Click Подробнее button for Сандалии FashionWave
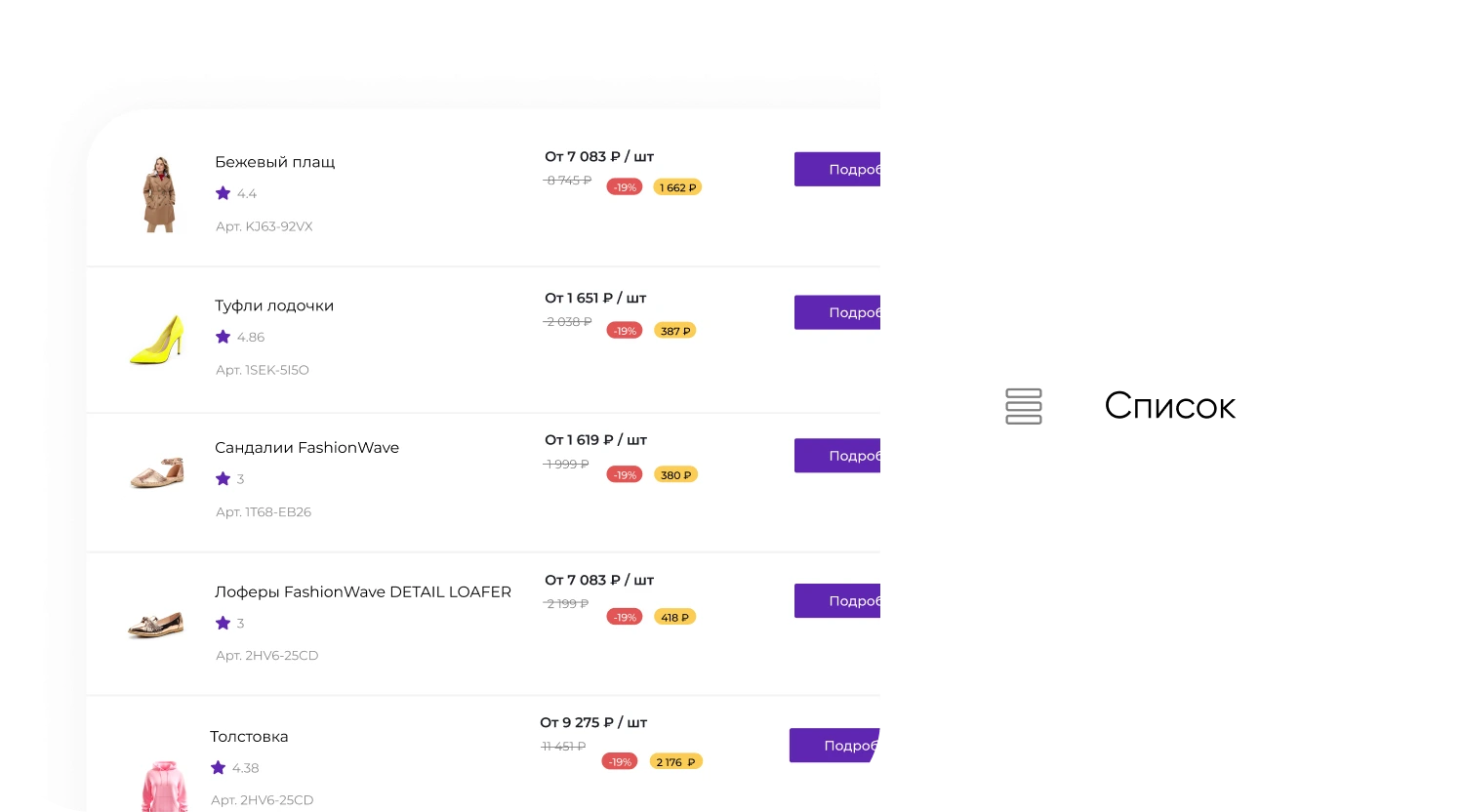Image resolution: width=1464 pixels, height=812 pixels. point(837,456)
